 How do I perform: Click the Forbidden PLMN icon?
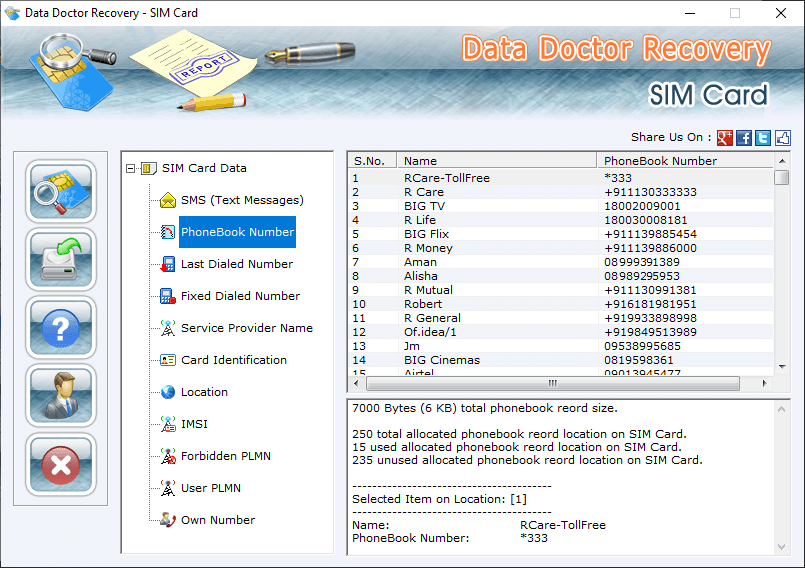(x=168, y=456)
